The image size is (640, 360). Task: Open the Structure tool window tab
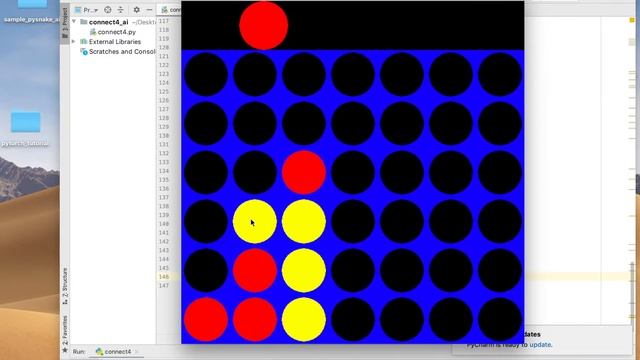65,286
